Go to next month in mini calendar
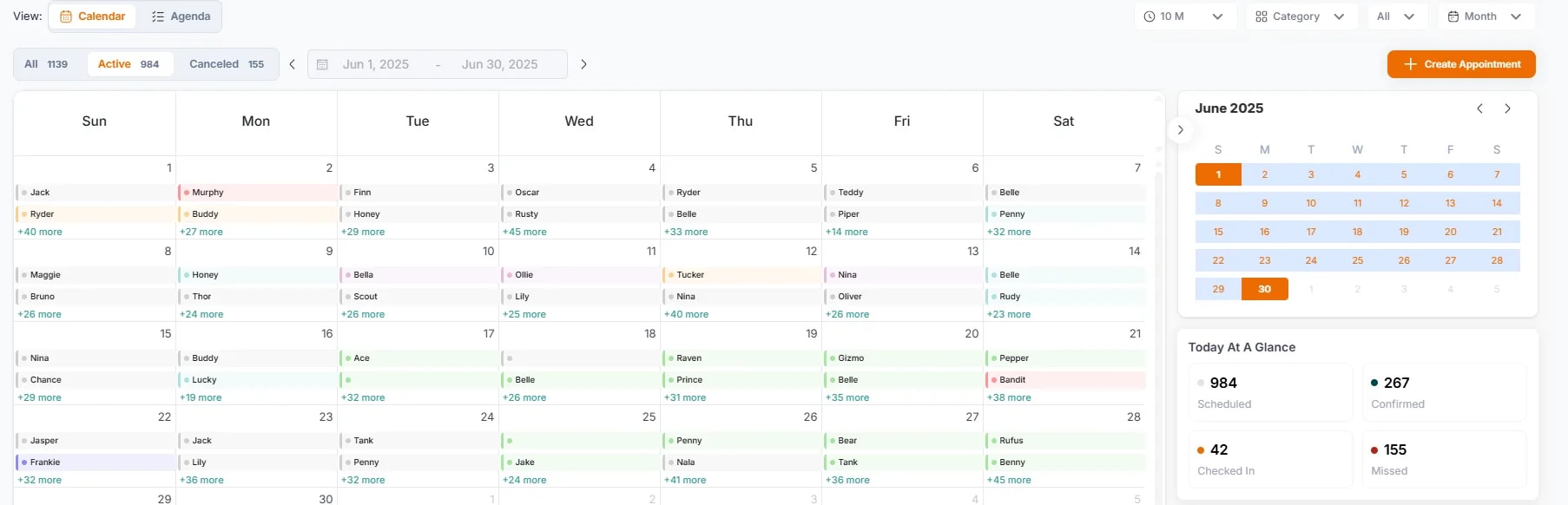This screenshot has width=1568, height=505. point(1508,108)
